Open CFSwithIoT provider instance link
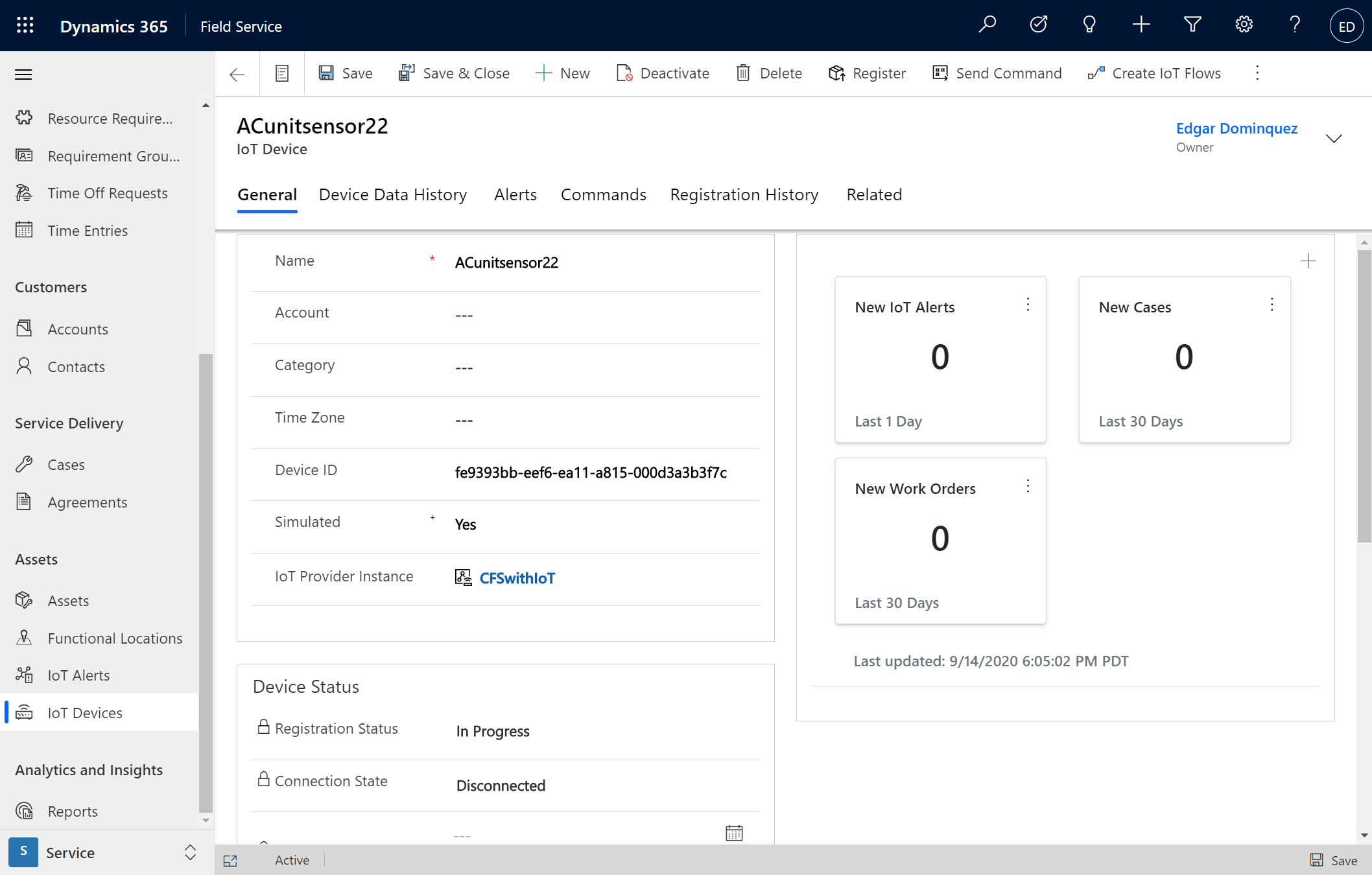Image resolution: width=1372 pixels, height=875 pixels. coord(517,578)
